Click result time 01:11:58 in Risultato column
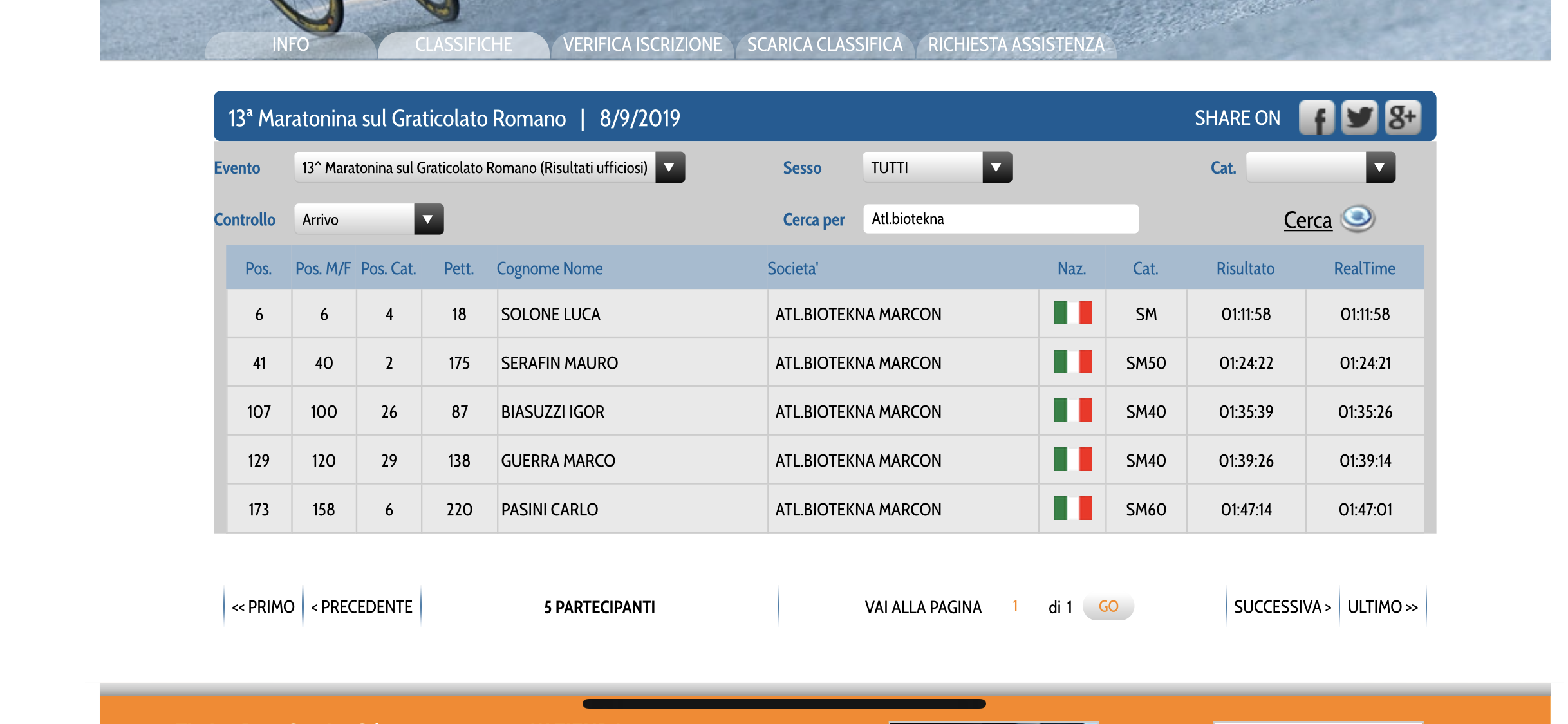 click(x=1246, y=314)
